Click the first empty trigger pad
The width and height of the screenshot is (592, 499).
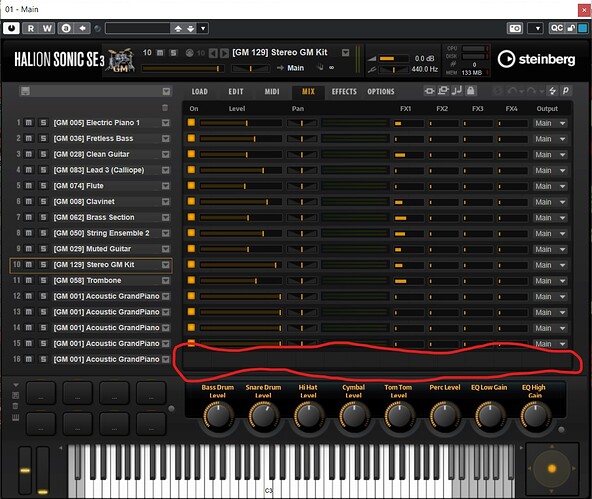click(x=41, y=393)
